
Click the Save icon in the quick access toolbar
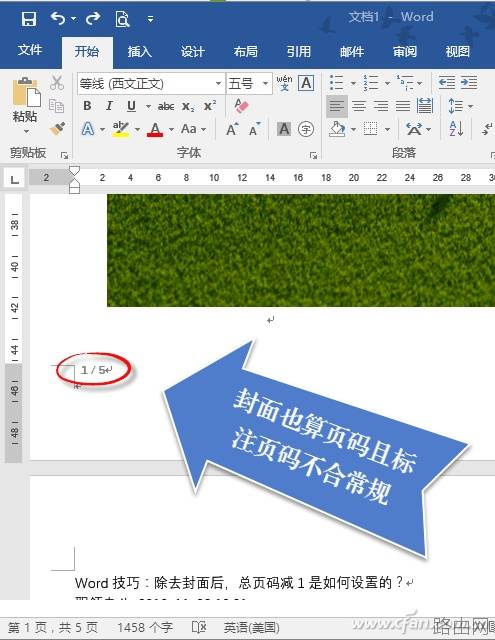pos(29,19)
